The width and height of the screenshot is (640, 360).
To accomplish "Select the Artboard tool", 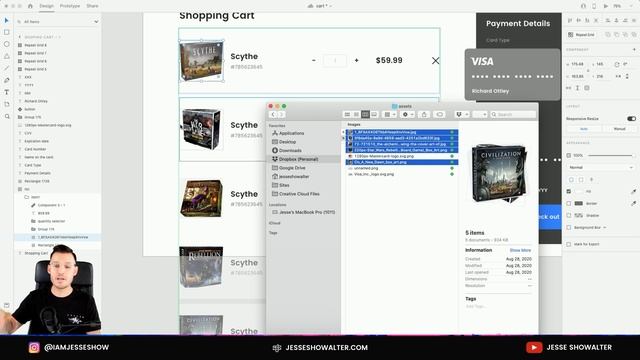I will (x=7, y=104).
